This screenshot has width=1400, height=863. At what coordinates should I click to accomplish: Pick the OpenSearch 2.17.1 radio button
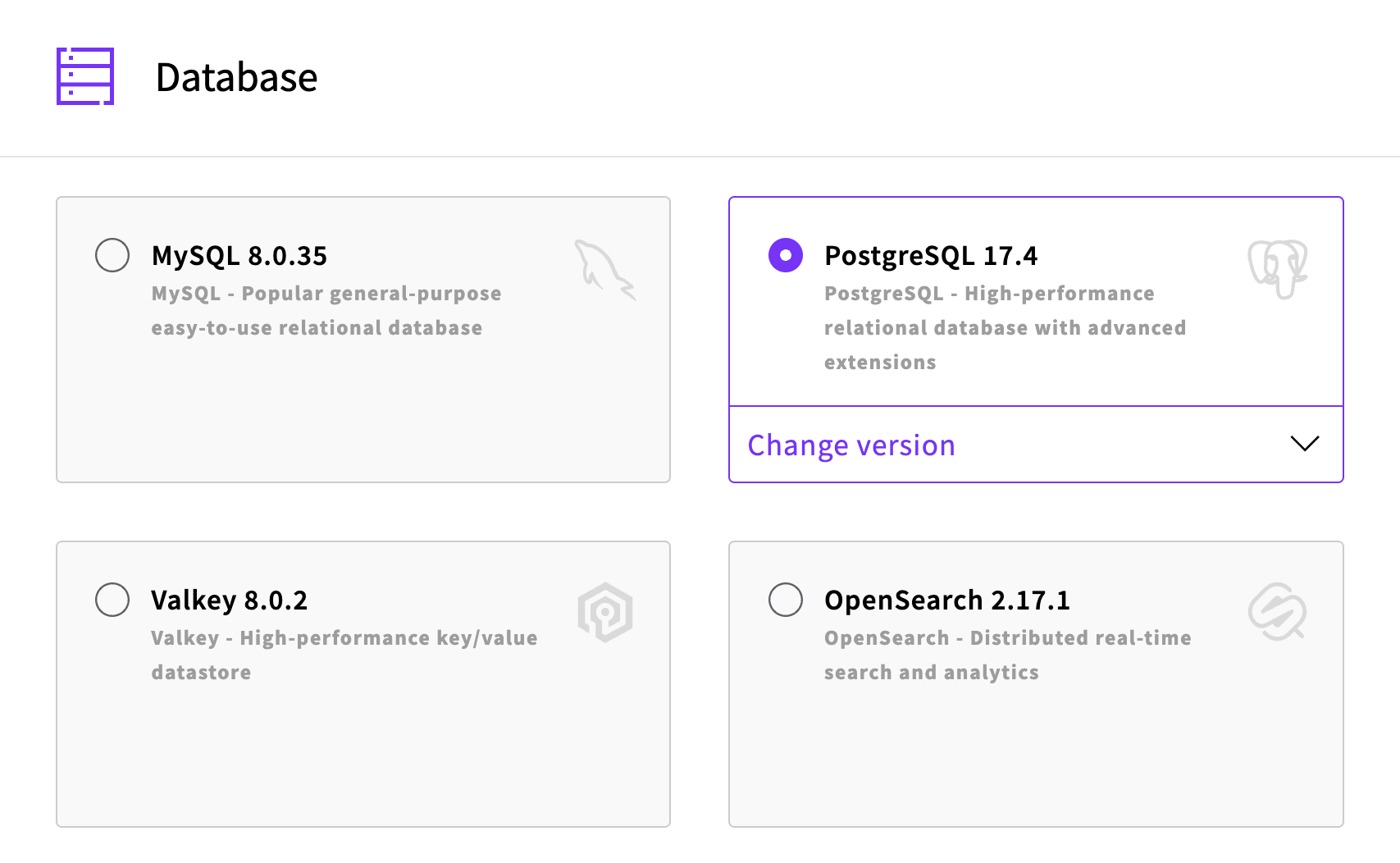pos(786,600)
